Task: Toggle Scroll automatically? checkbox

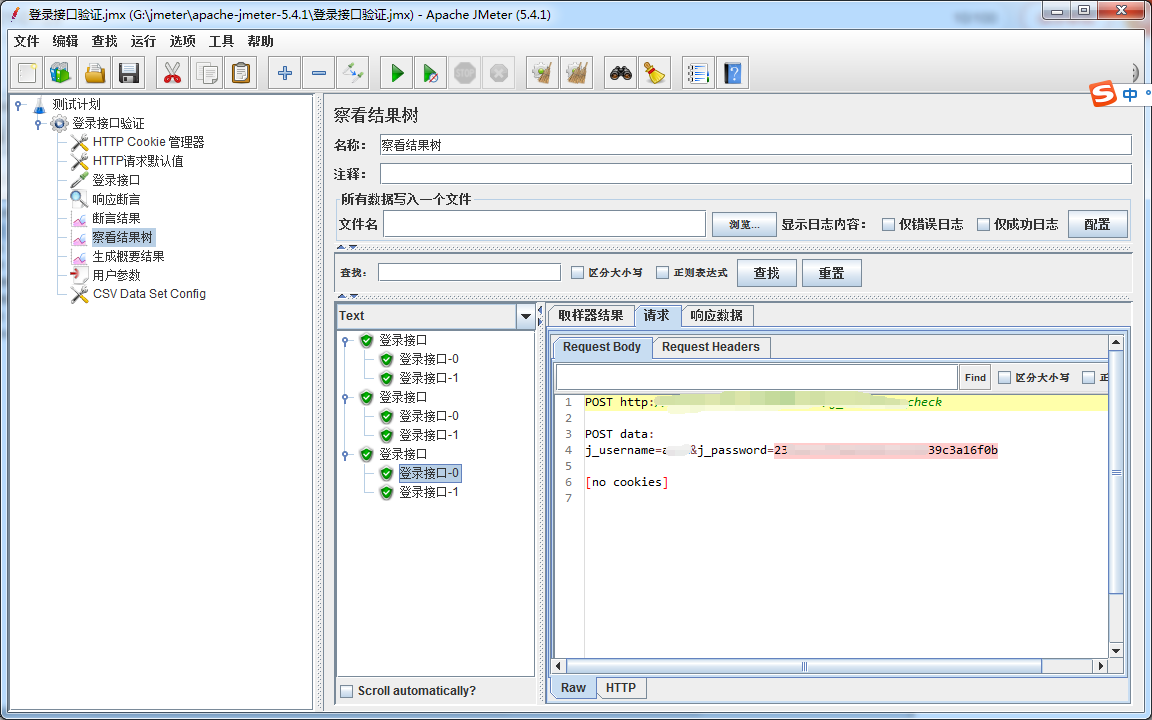Action: coord(347,691)
